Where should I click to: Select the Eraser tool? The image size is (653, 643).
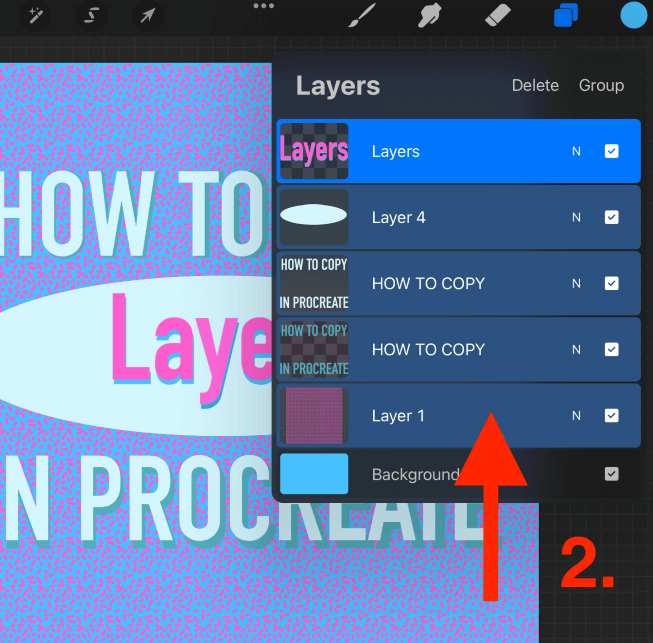tap(498, 15)
